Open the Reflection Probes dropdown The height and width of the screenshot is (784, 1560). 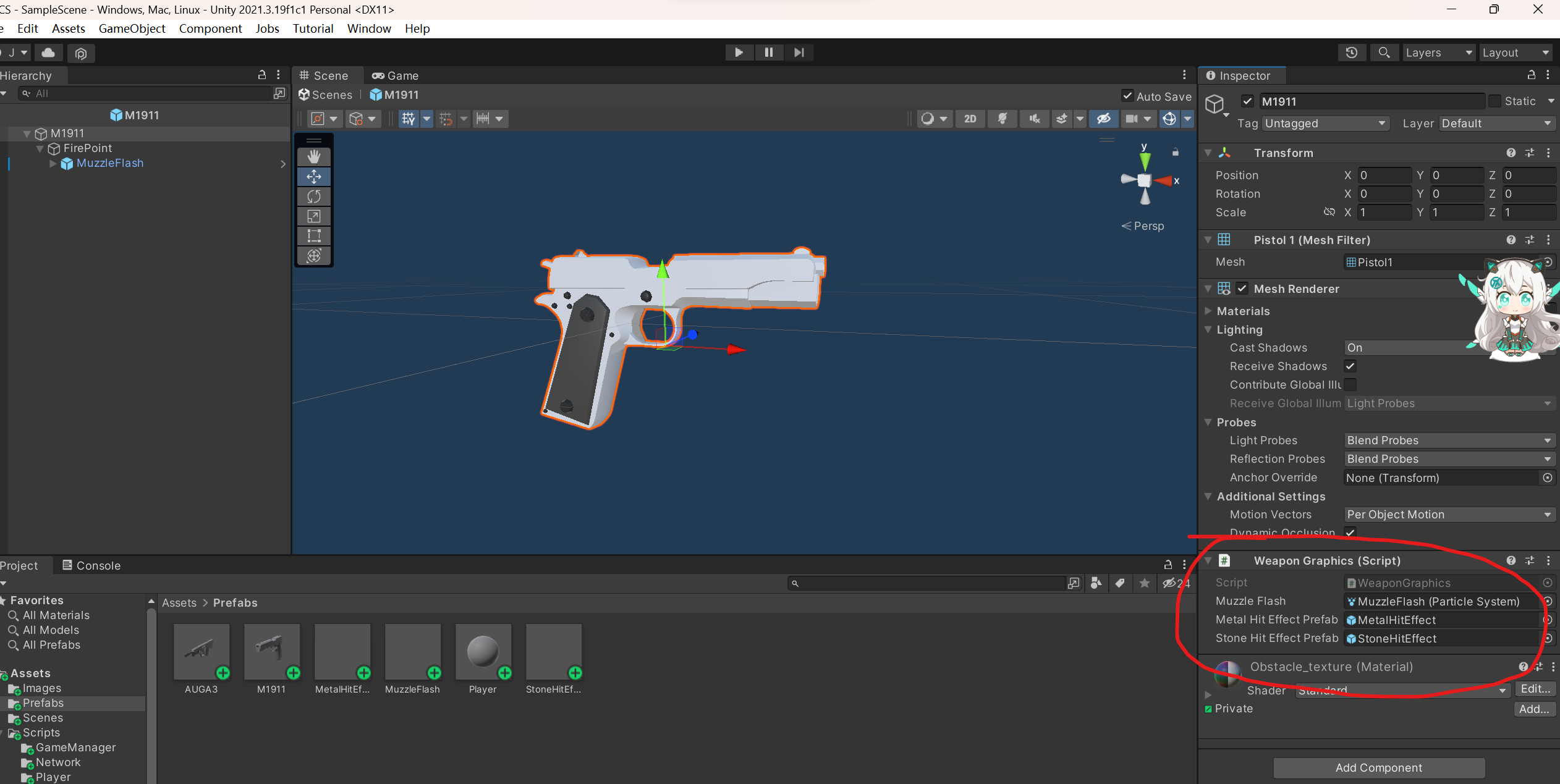(x=1449, y=459)
